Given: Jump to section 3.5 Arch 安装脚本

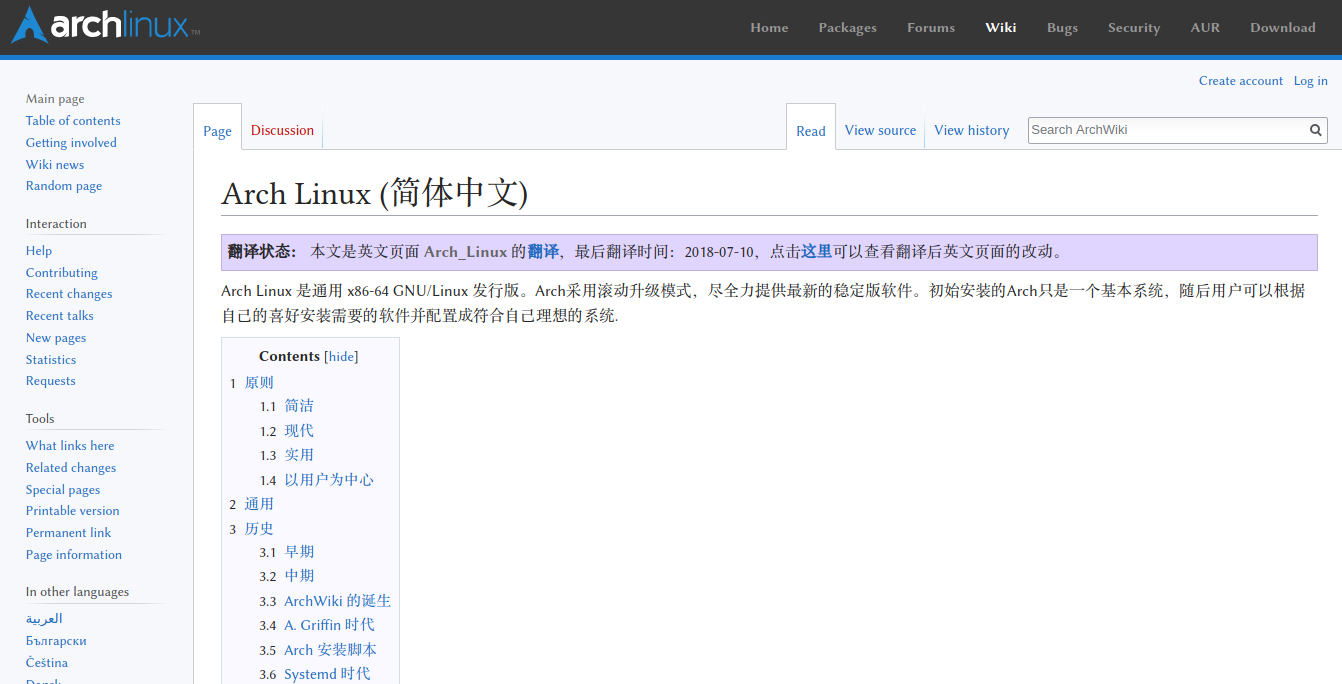Looking at the screenshot, I should click(x=330, y=650).
